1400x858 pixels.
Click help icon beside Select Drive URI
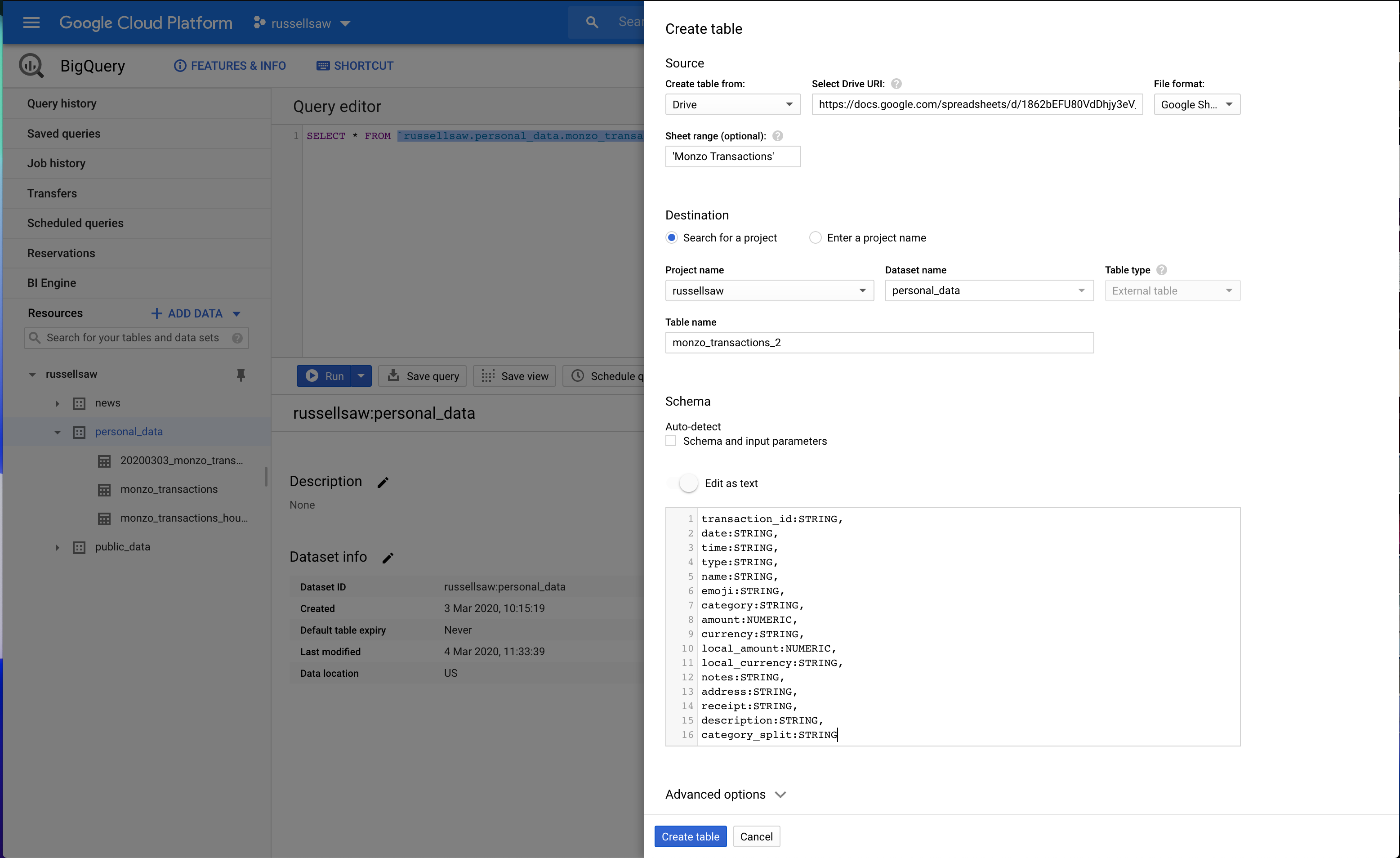point(896,84)
